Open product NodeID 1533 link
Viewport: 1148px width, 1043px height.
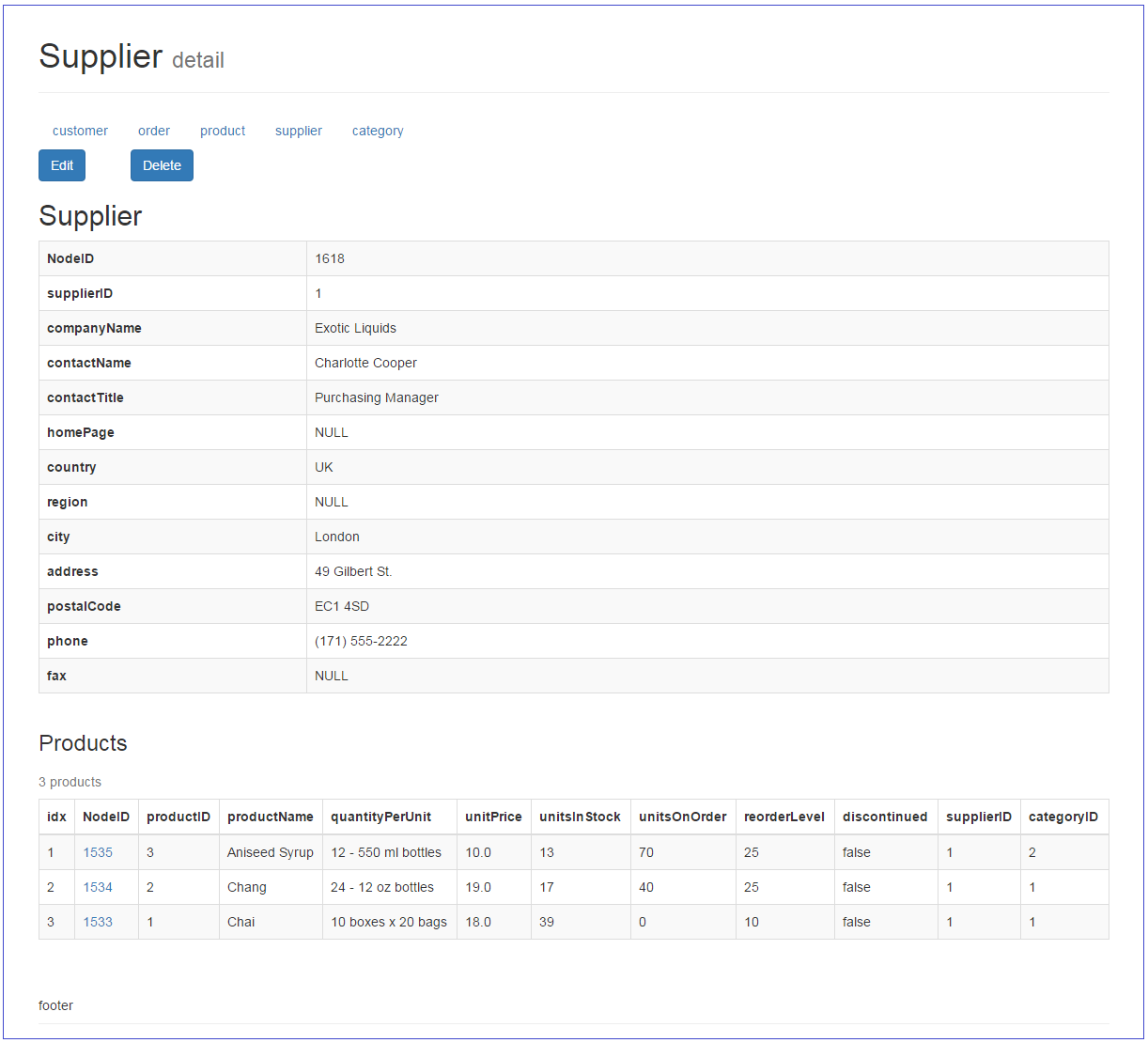tap(106, 922)
